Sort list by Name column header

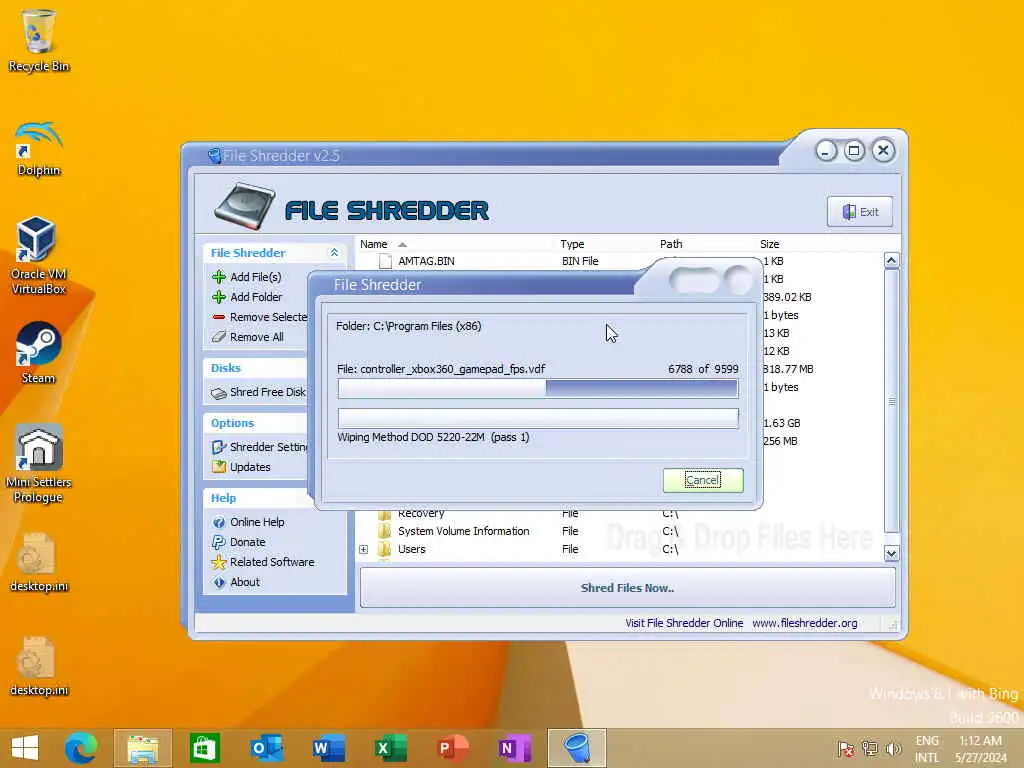[374, 244]
